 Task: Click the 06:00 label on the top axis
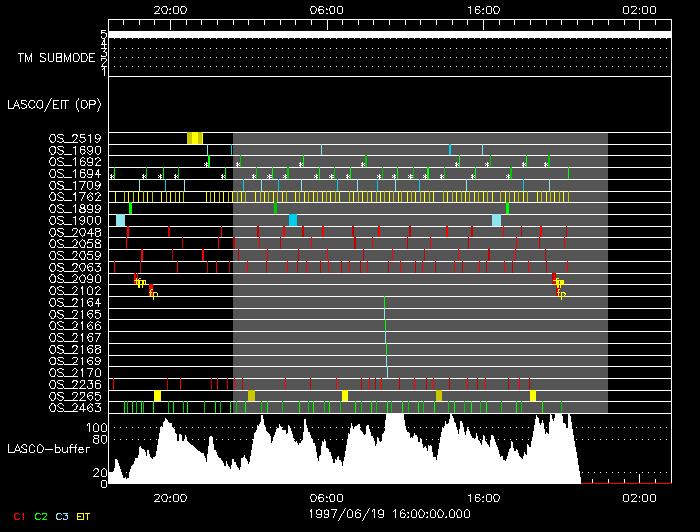pos(327,10)
